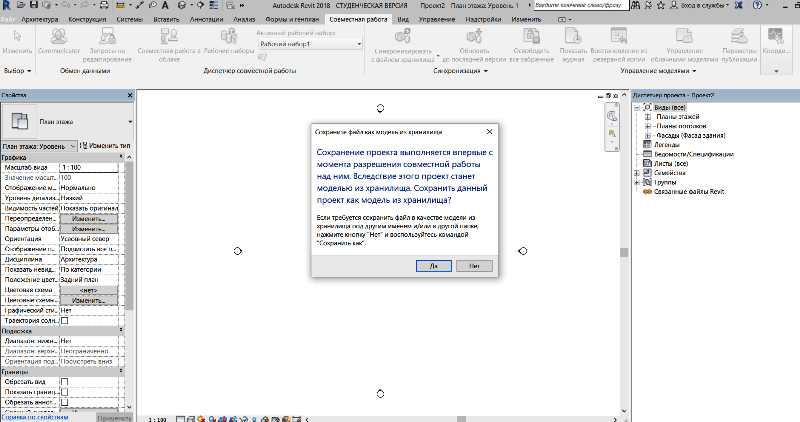Open the Управление ribbon tab

click(437, 19)
